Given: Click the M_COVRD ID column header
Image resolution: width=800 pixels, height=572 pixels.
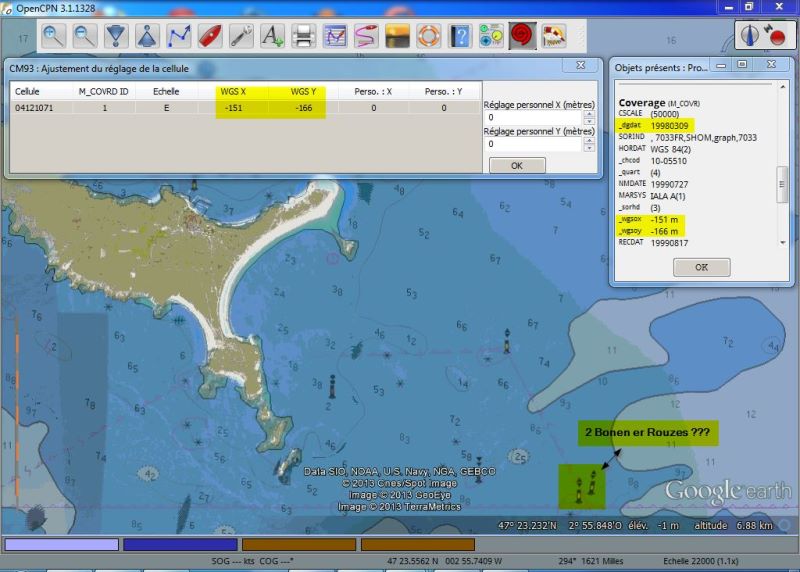Looking at the screenshot, I should (104, 92).
